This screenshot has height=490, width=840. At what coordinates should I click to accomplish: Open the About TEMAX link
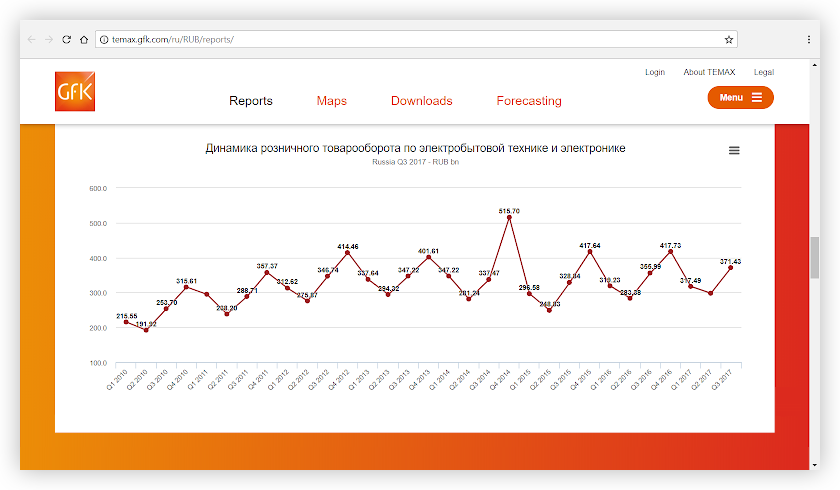pyautogui.click(x=709, y=72)
